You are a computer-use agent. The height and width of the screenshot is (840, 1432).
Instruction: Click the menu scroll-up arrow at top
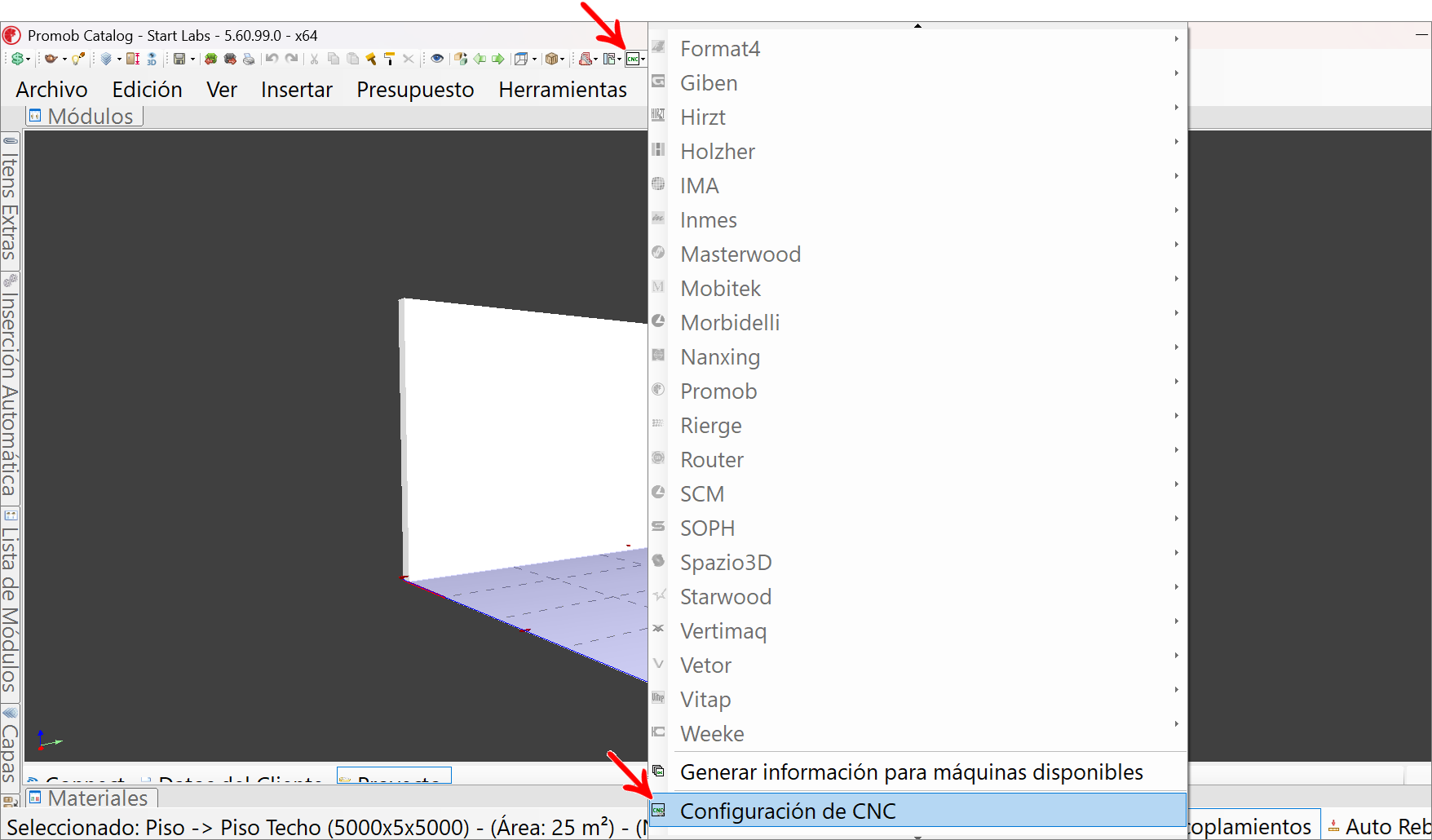click(x=917, y=26)
